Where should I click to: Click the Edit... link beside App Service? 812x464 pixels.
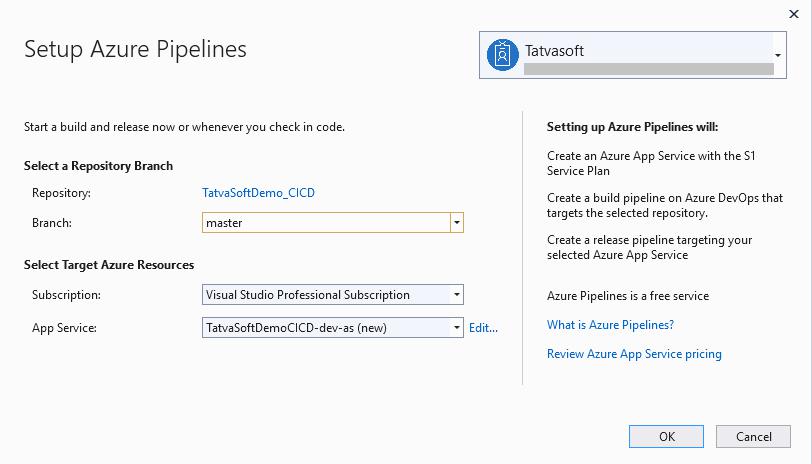click(483, 328)
